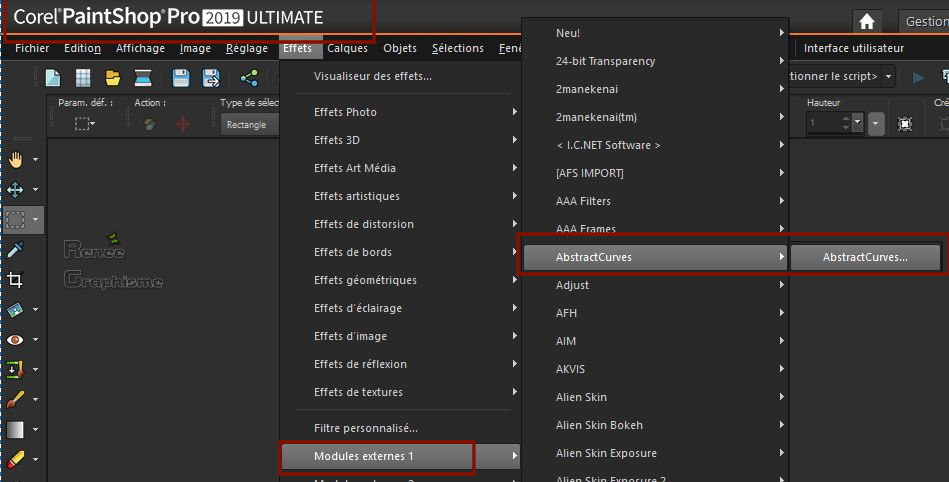The height and width of the screenshot is (482, 949).
Task: Open the Affichage menu
Action: click(140, 48)
